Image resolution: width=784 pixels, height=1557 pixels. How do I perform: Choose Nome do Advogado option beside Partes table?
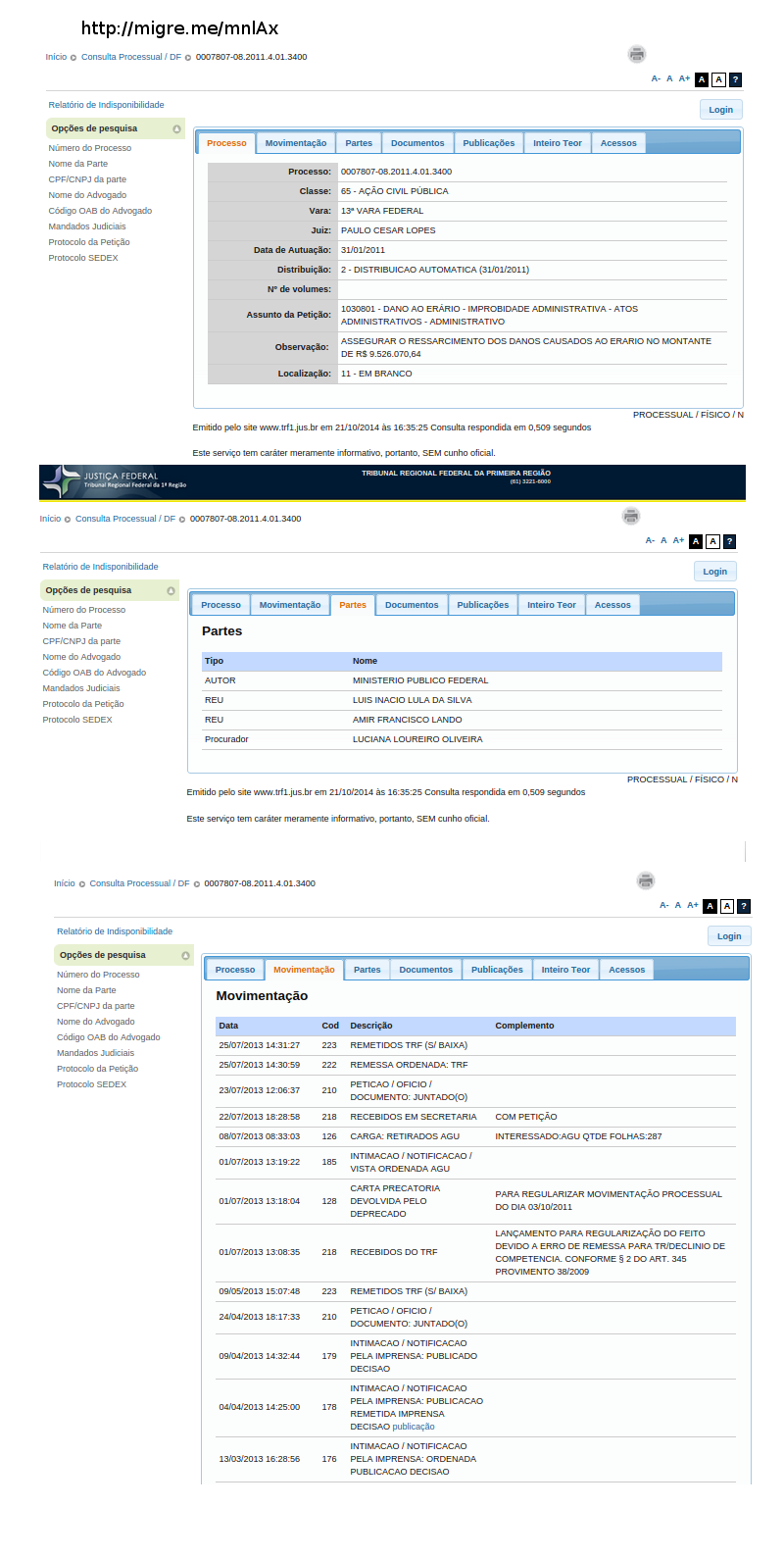click(81, 657)
